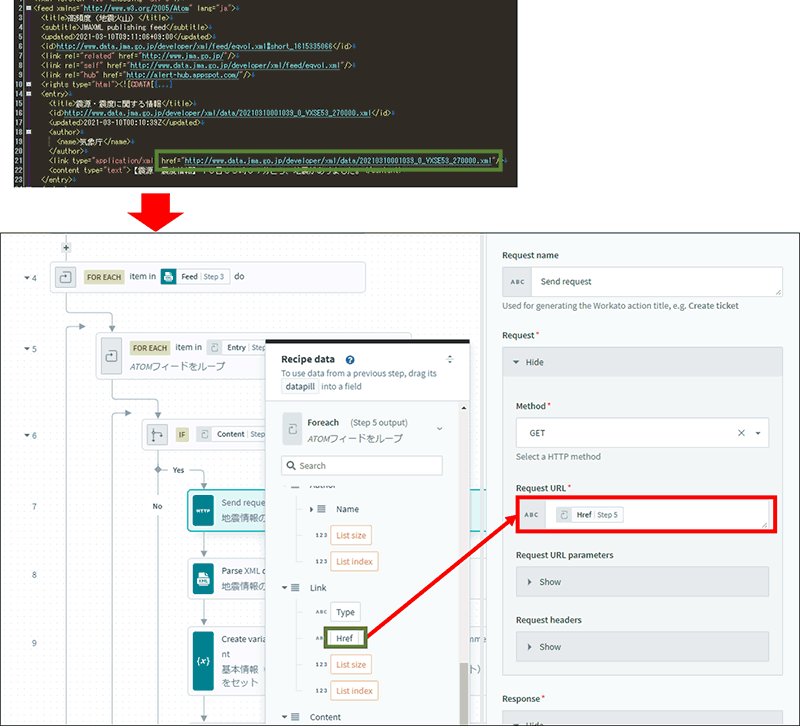Click the For Each loop icon on step 4
Screen dimensions: 800x726
65,277
